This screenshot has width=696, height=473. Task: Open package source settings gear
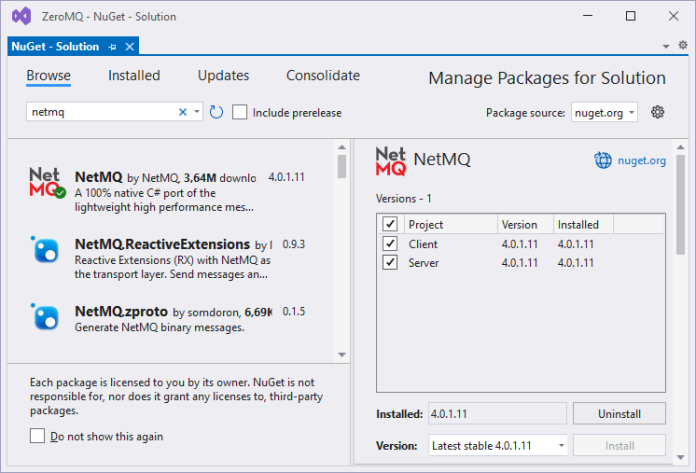point(657,112)
